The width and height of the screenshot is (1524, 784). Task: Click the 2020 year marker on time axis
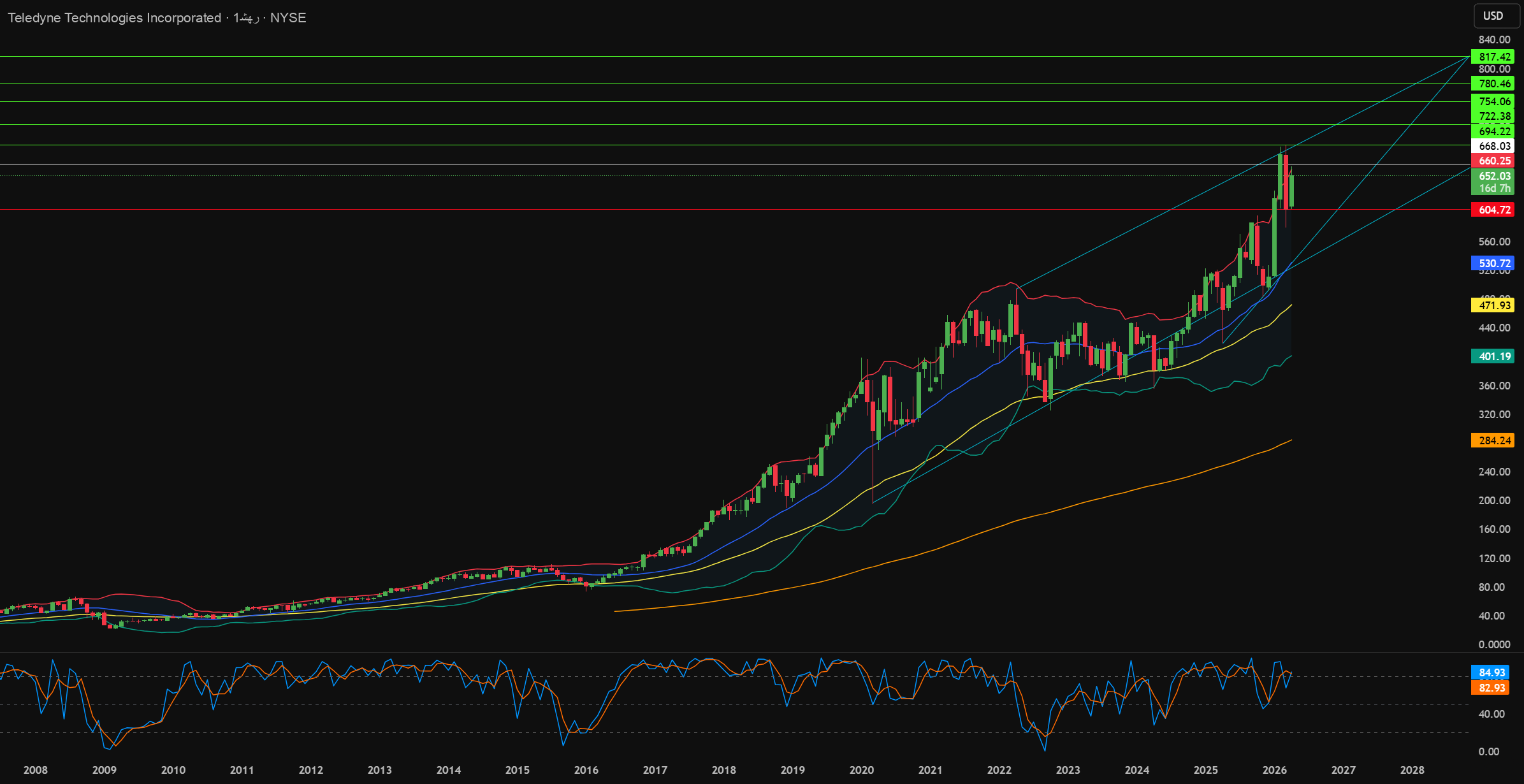(x=862, y=770)
